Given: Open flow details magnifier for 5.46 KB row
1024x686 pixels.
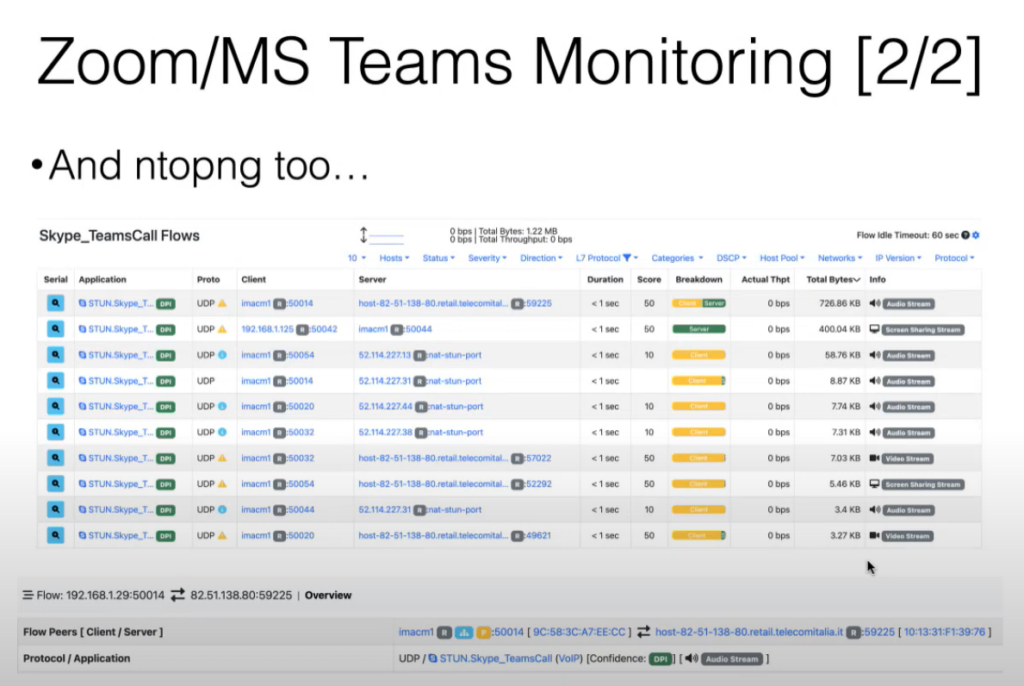Looking at the screenshot, I should click(x=56, y=483).
